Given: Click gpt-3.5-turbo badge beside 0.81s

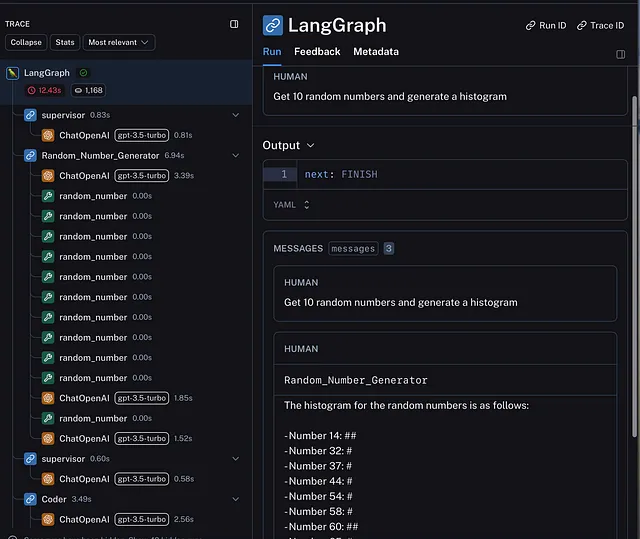Looking at the screenshot, I should (142, 135).
